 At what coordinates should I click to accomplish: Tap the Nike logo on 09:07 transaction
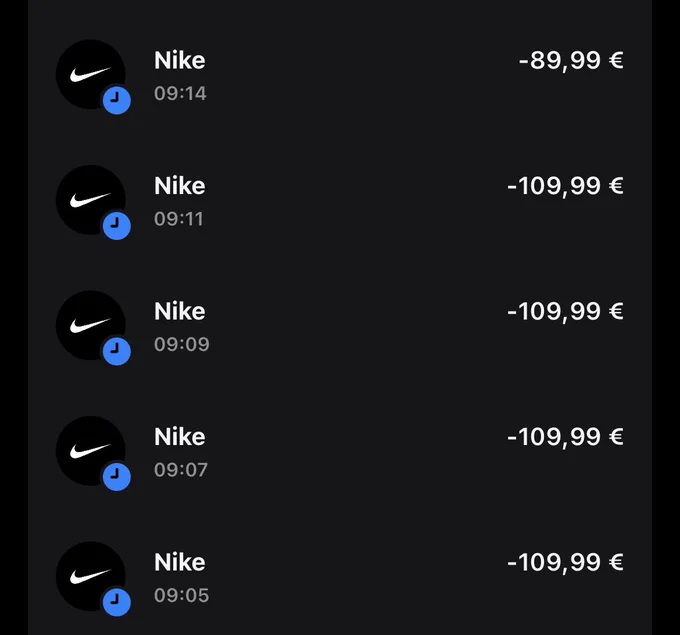click(91, 451)
